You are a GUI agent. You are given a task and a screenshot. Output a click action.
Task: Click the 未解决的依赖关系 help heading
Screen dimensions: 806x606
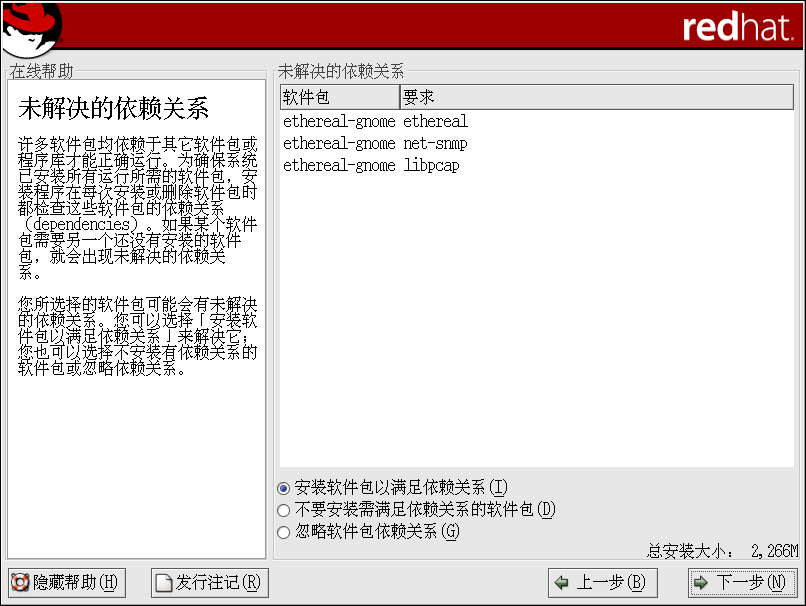click(x=113, y=109)
